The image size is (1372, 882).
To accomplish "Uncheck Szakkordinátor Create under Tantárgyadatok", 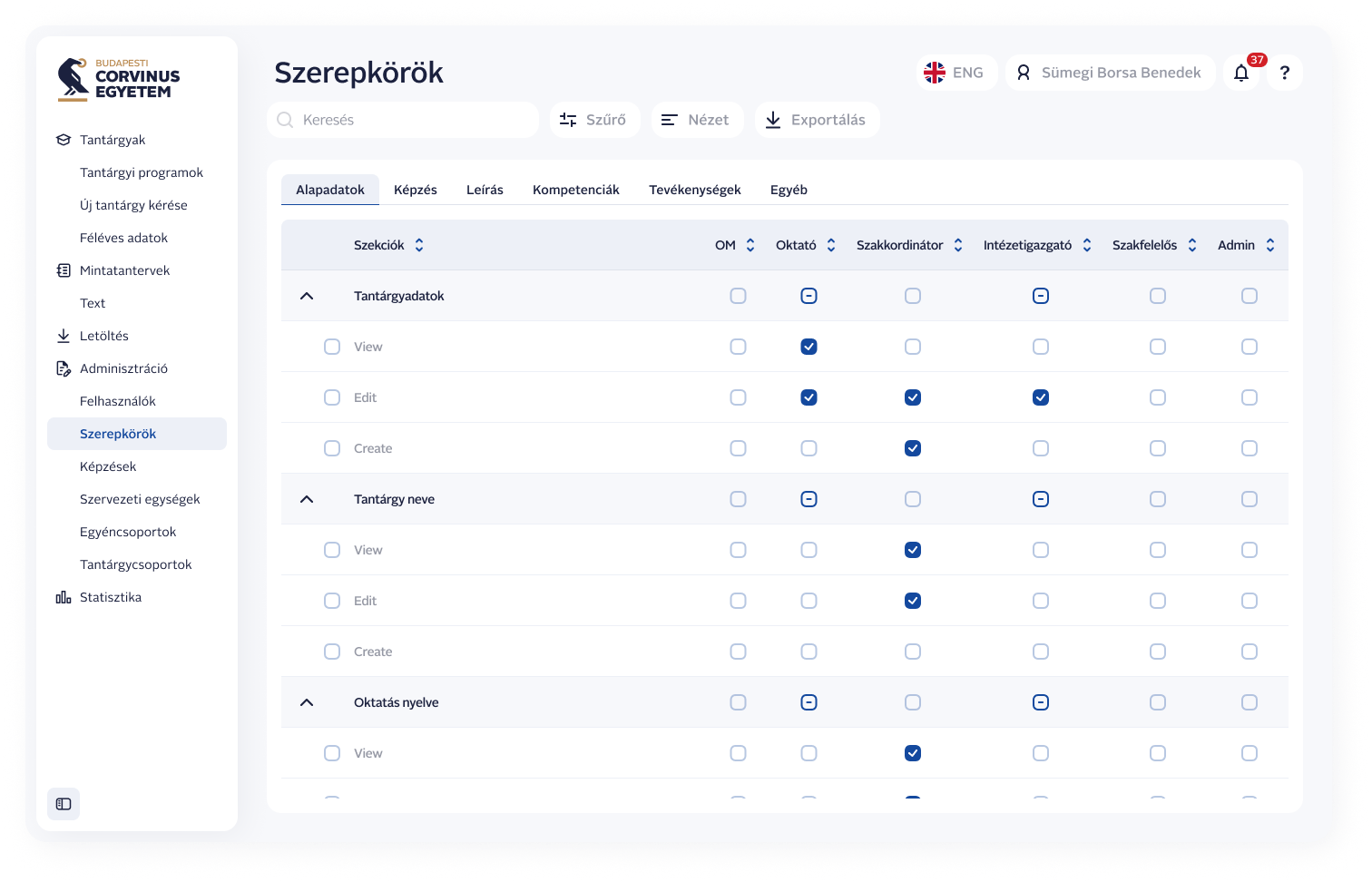I will click(913, 448).
